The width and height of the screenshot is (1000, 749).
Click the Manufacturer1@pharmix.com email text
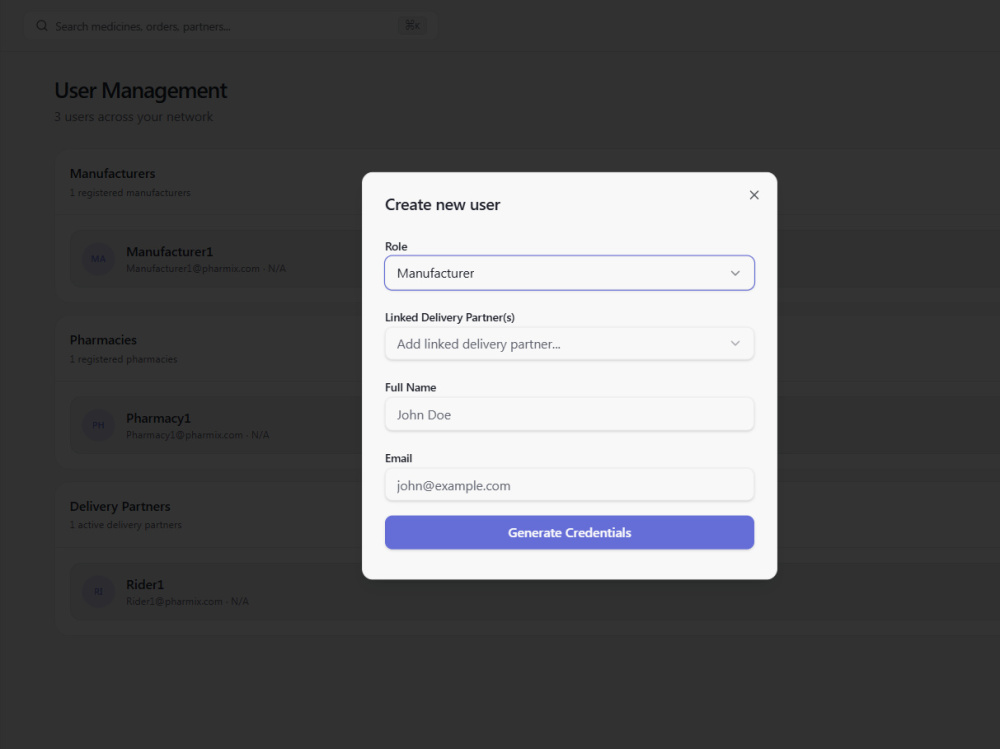193,269
